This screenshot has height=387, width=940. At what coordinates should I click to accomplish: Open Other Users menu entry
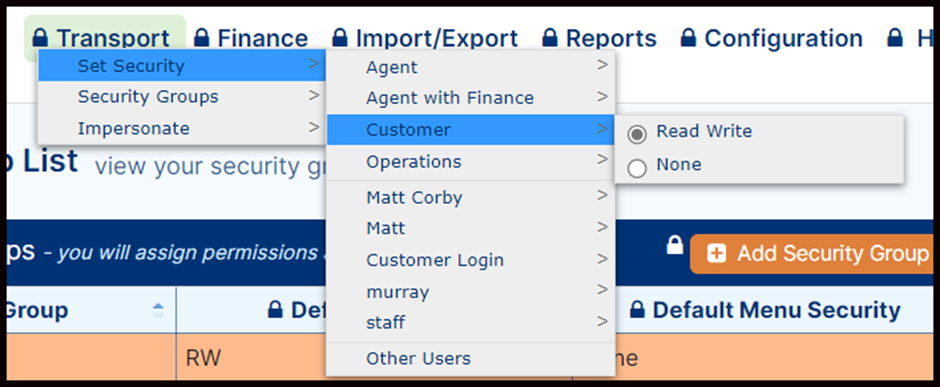pos(471,358)
